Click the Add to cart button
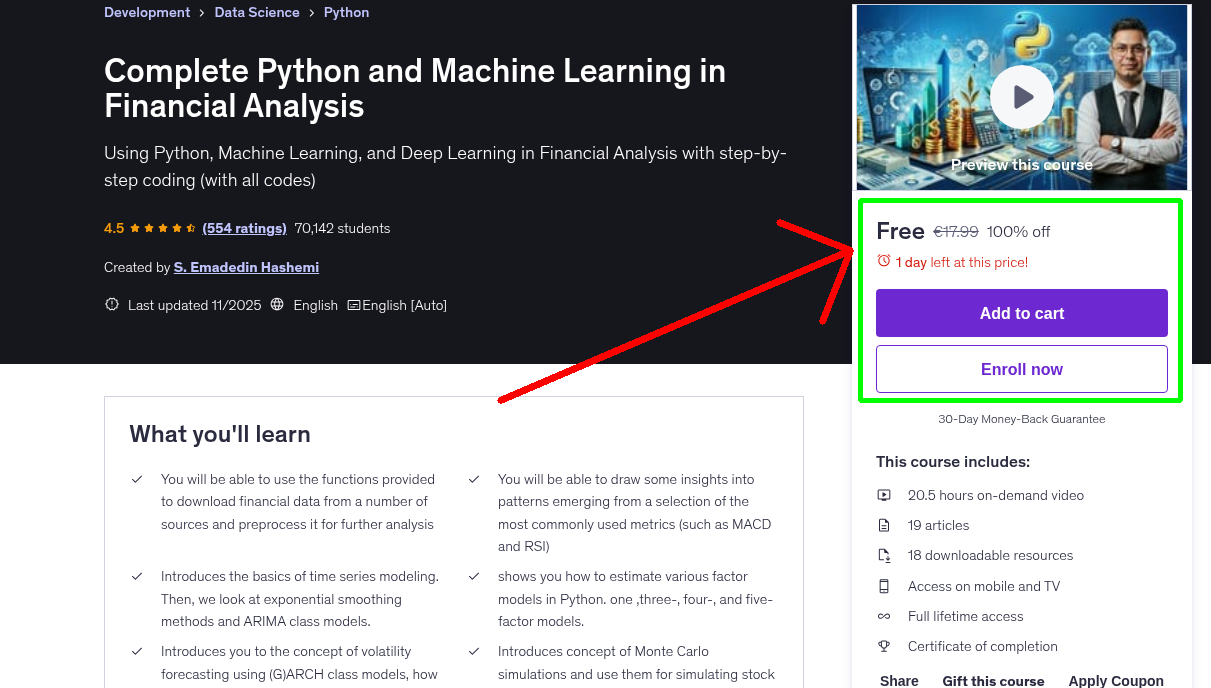The width and height of the screenshot is (1211, 688). pos(1021,313)
